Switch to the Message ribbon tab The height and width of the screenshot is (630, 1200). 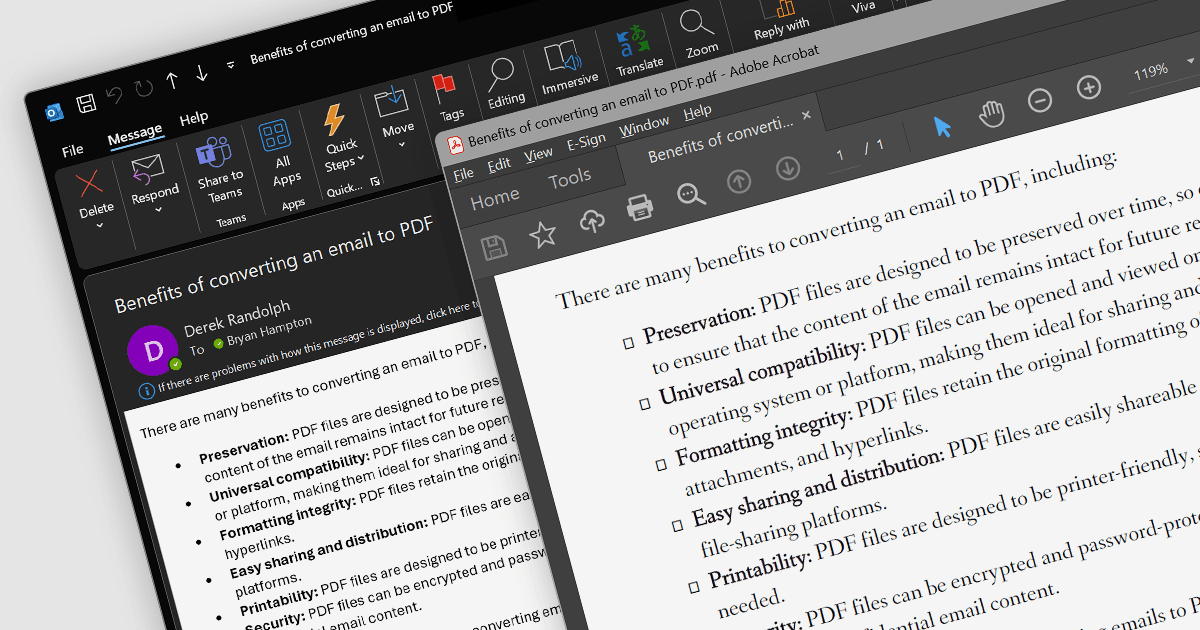(x=134, y=134)
